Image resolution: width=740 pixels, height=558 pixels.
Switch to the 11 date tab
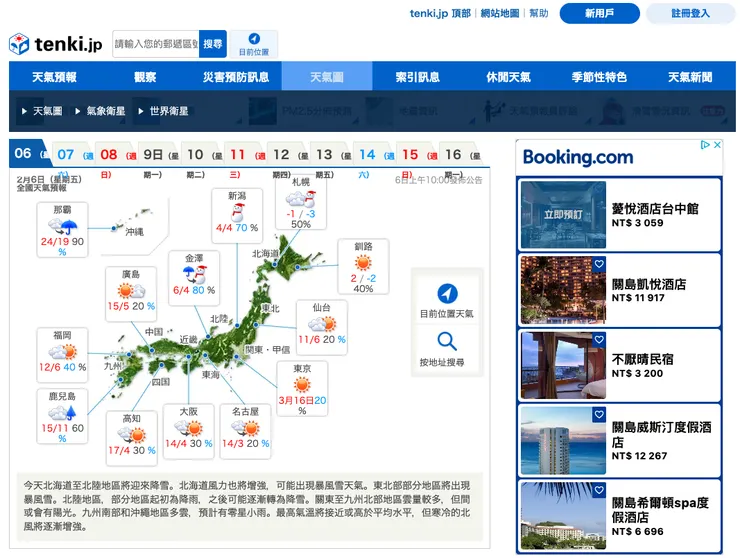coord(245,154)
